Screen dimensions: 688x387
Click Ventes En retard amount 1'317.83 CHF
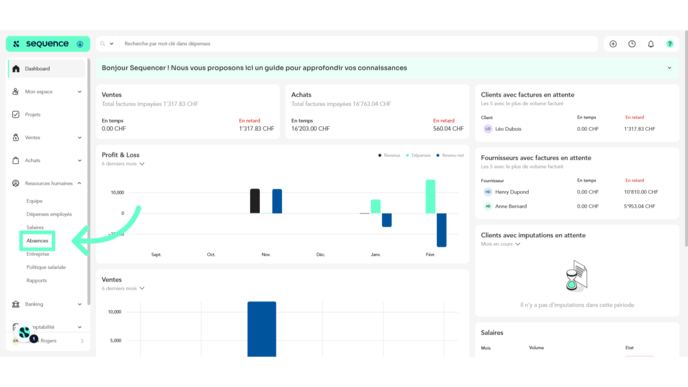[256, 129]
